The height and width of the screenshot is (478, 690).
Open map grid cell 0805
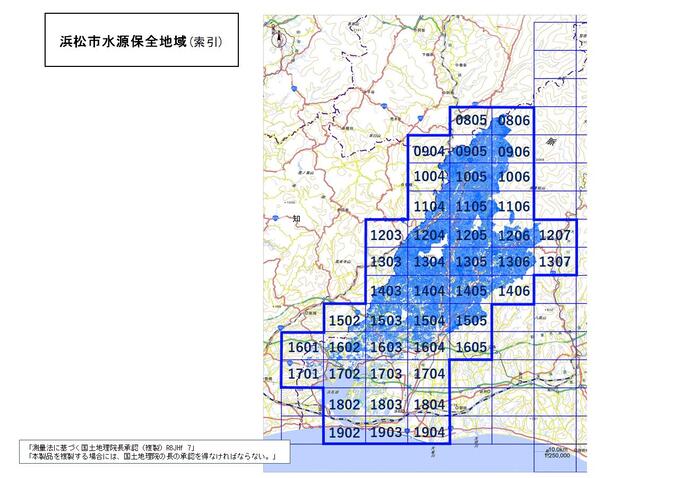tap(471, 121)
